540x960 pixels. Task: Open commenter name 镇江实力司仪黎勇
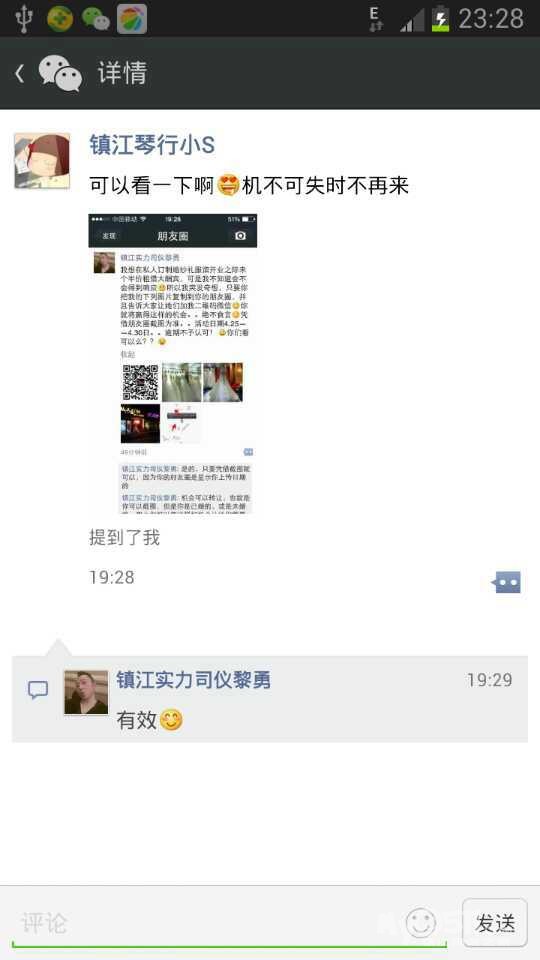click(x=193, y=680)
